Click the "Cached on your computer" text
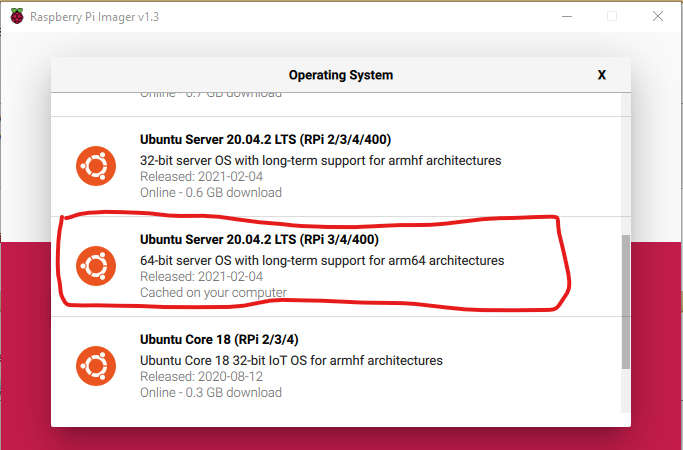This screenshot has width=683, height=450. (x=213, y=293)
